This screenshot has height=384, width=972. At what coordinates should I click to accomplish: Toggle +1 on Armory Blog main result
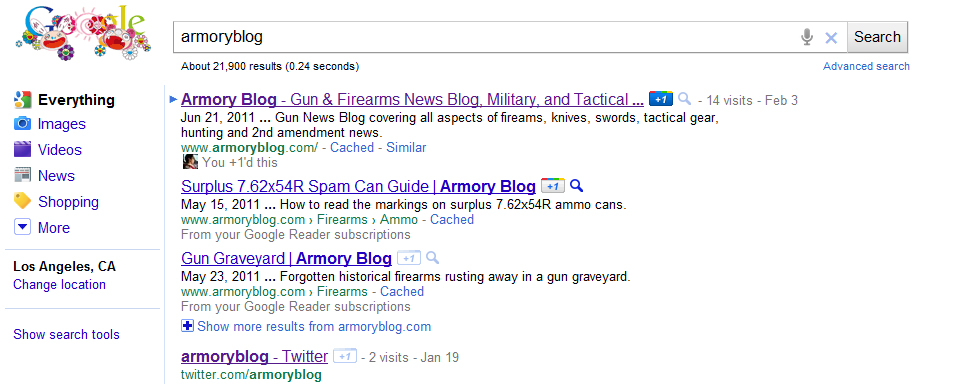coord(661,99)
